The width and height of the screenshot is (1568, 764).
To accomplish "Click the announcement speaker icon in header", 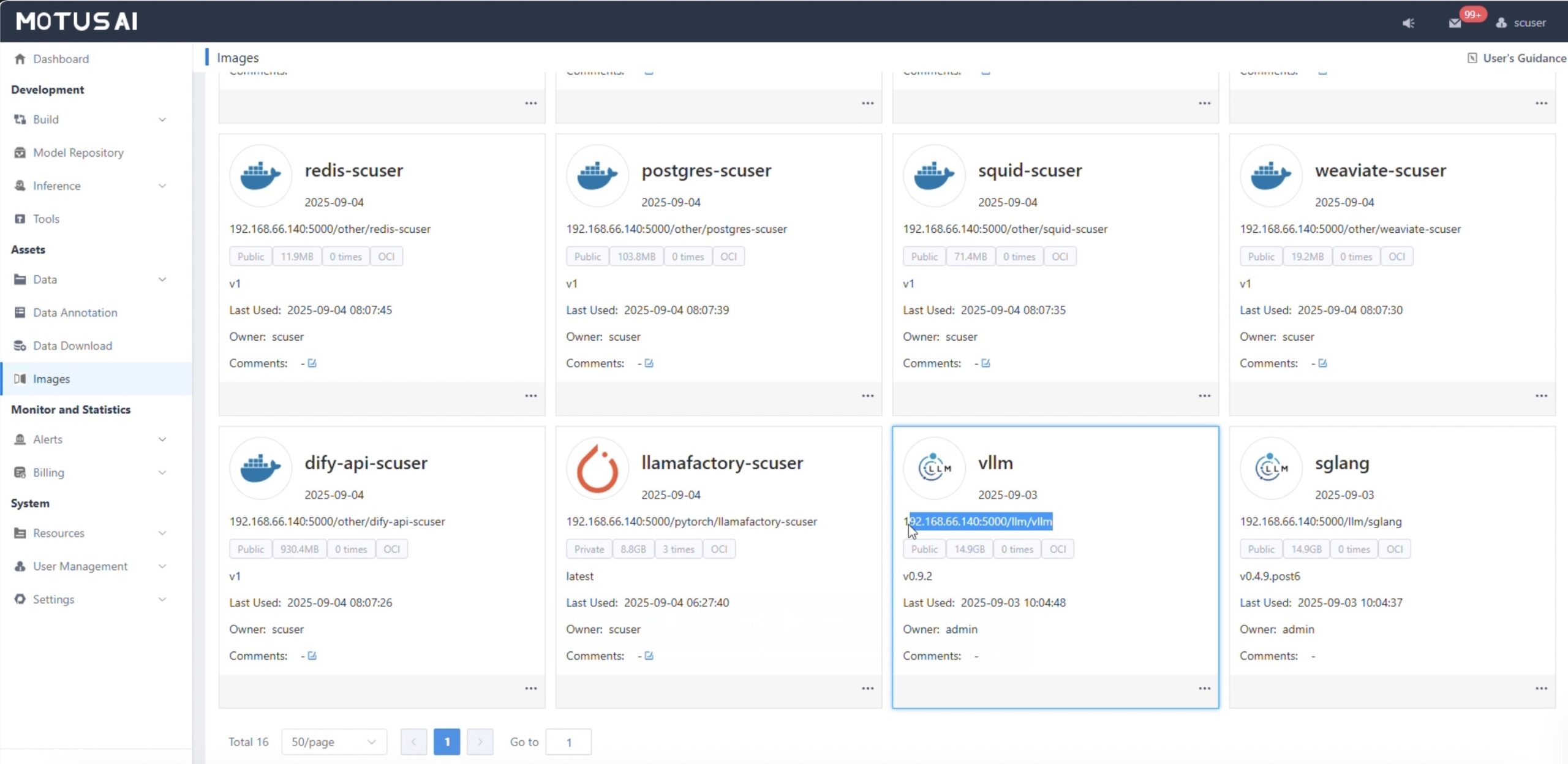I will pos(1408,23).
